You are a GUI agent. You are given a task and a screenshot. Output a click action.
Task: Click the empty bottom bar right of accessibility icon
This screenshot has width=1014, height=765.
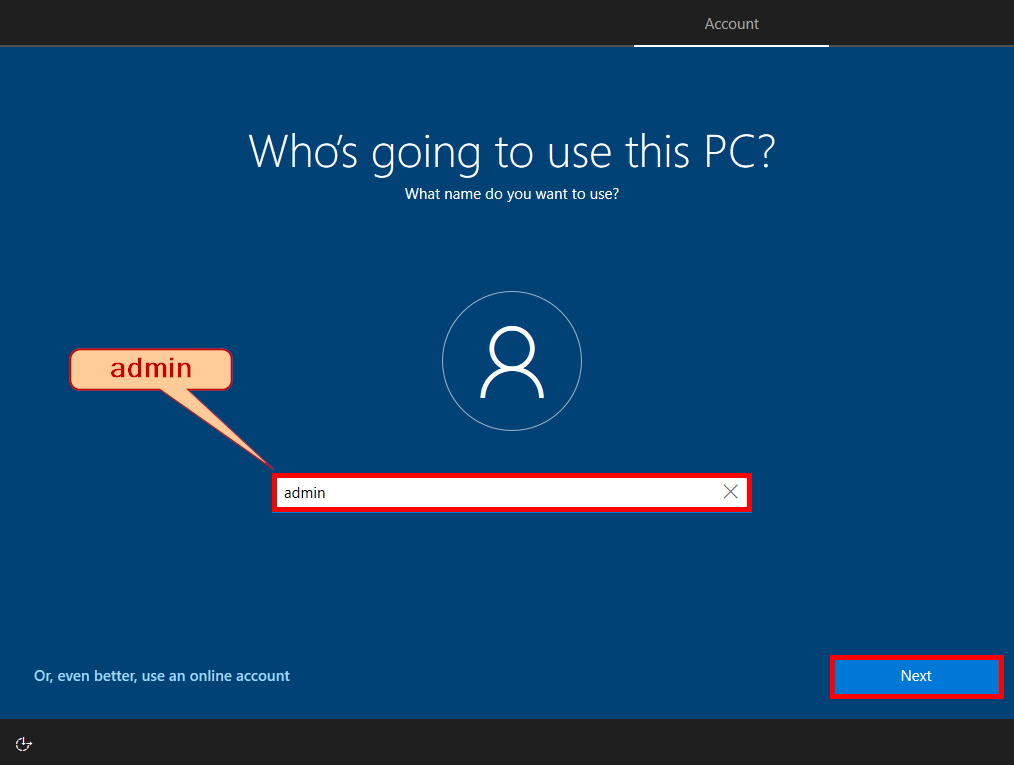coord(500,743)
